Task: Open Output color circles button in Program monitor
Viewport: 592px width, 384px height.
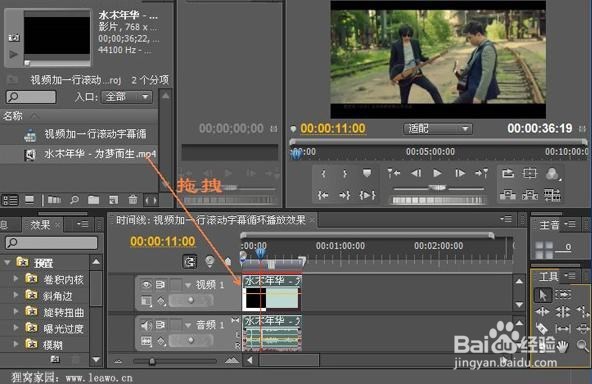Action: (x=552, y=174)
